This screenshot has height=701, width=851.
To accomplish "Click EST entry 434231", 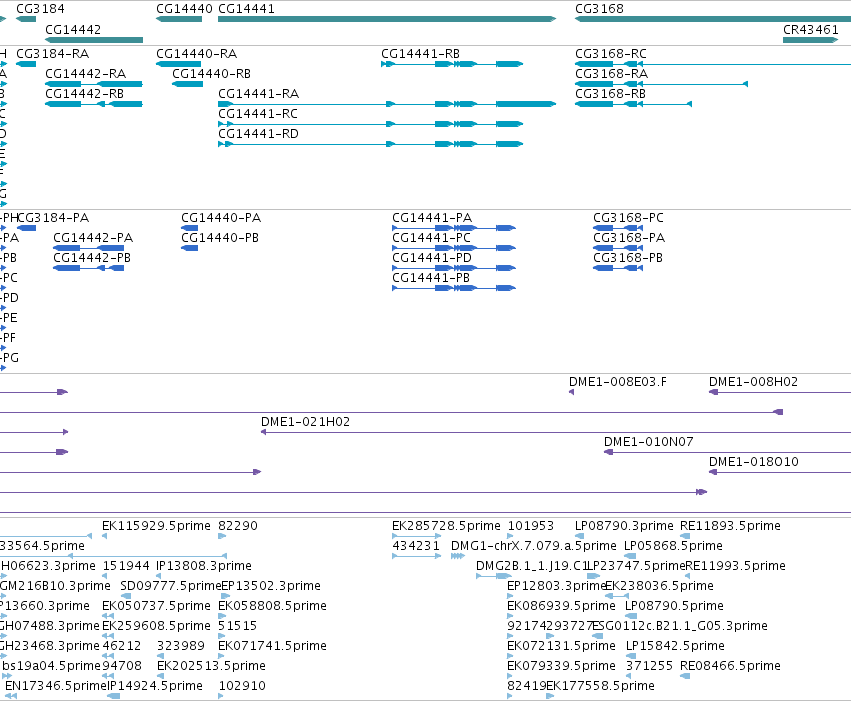I will (416, 546).
